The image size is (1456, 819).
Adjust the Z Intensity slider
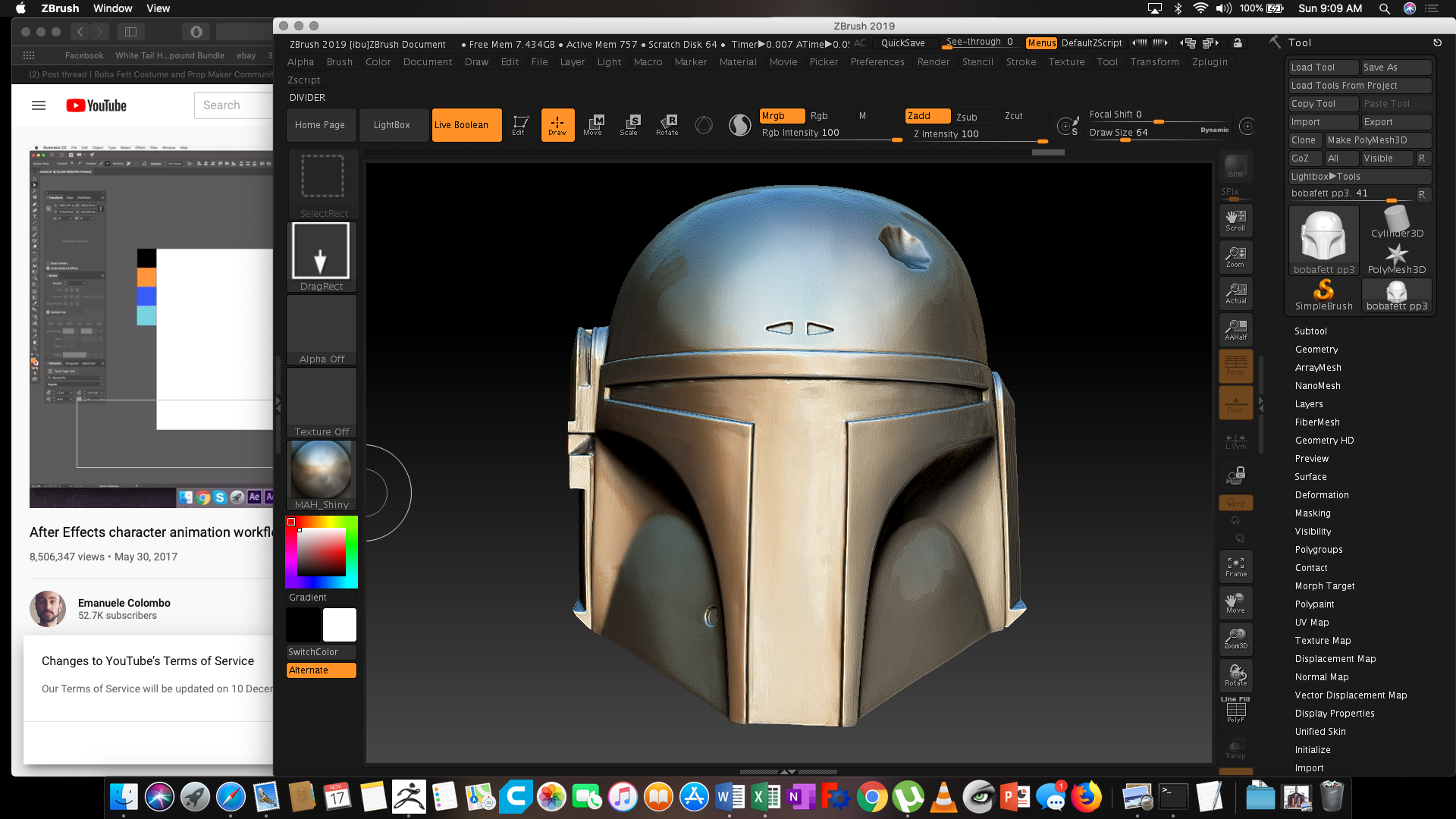pos(979,134)
